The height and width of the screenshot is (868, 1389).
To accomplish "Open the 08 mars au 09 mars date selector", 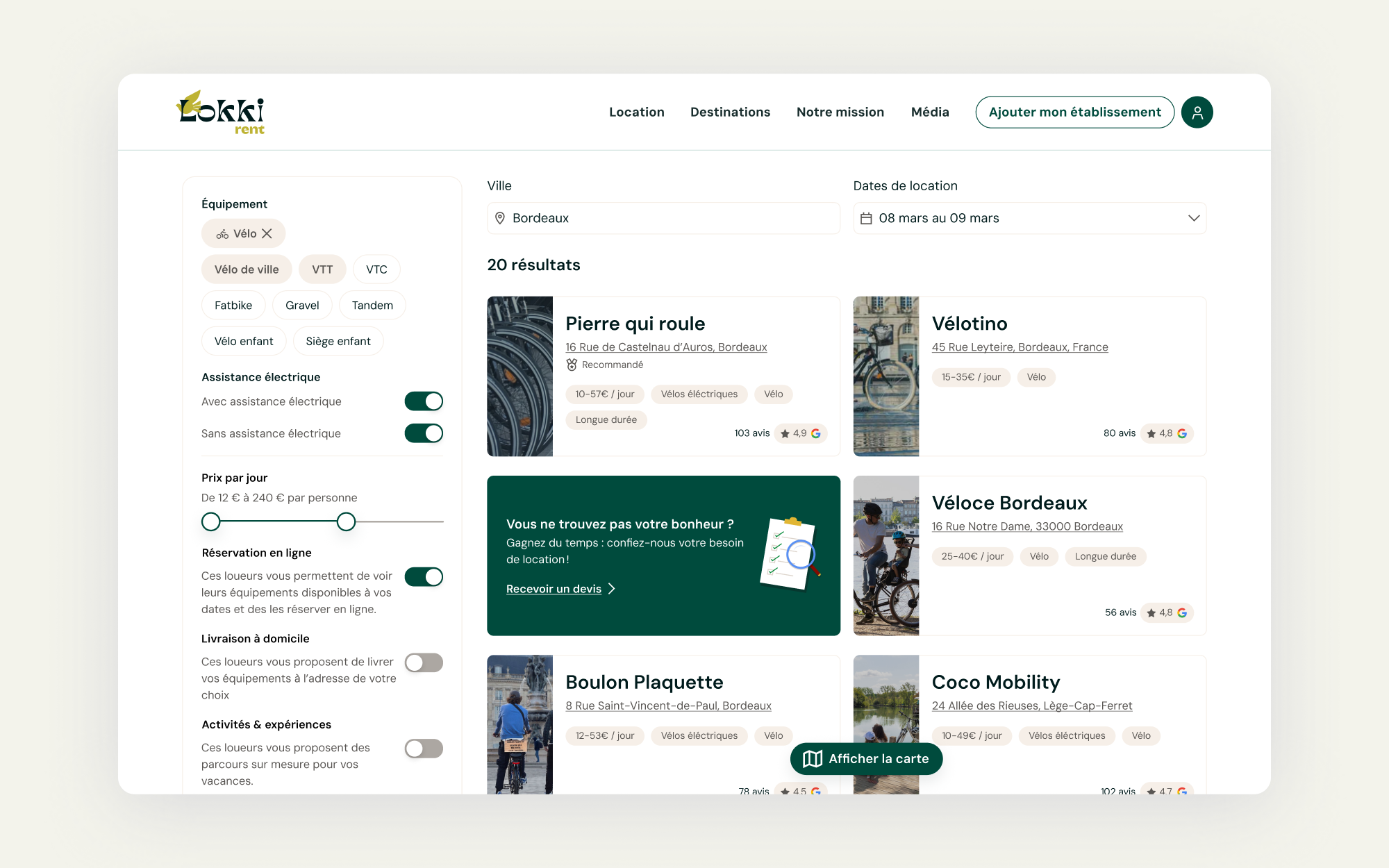I will point(1029,218).
